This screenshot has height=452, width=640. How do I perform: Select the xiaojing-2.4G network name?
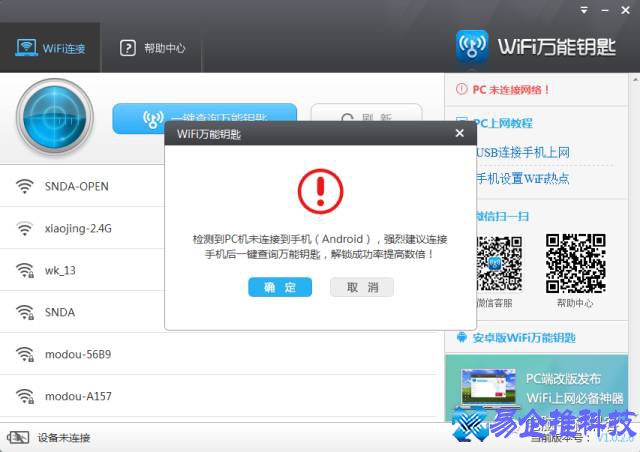point(78,229)
